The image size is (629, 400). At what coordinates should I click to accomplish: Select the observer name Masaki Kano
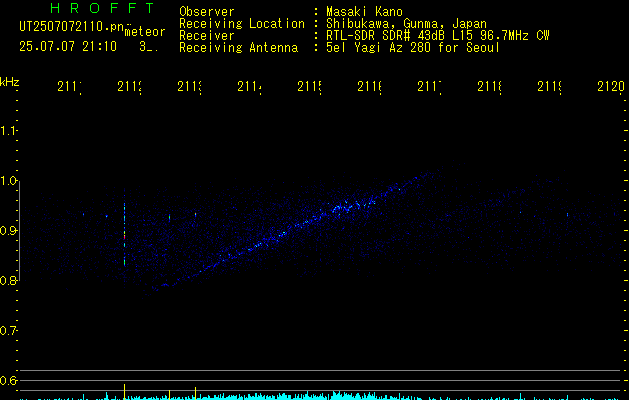364,12
